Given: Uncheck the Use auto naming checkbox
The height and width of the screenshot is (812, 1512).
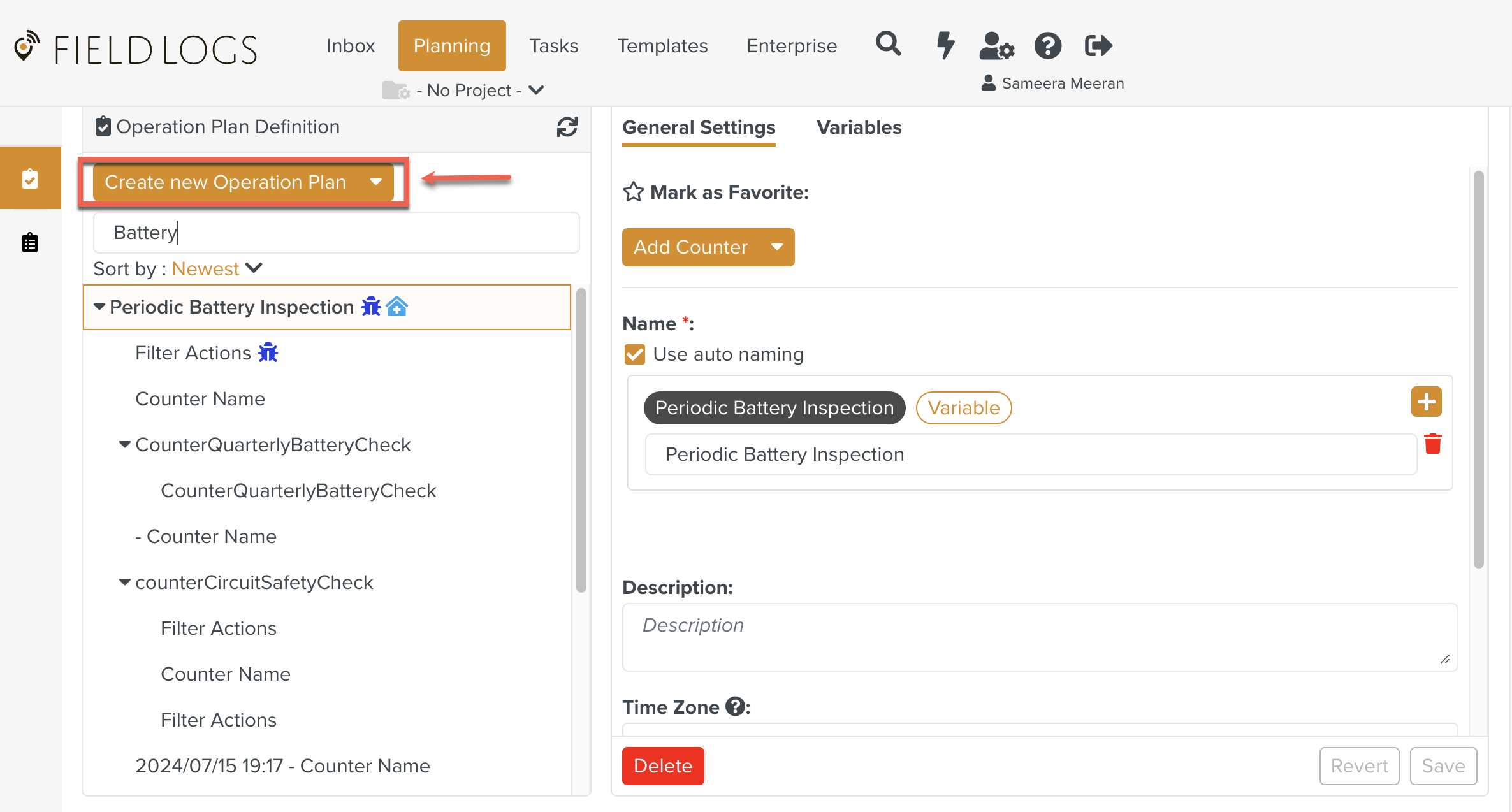Looking at the screenshot, I should click(x=634, y=354).
